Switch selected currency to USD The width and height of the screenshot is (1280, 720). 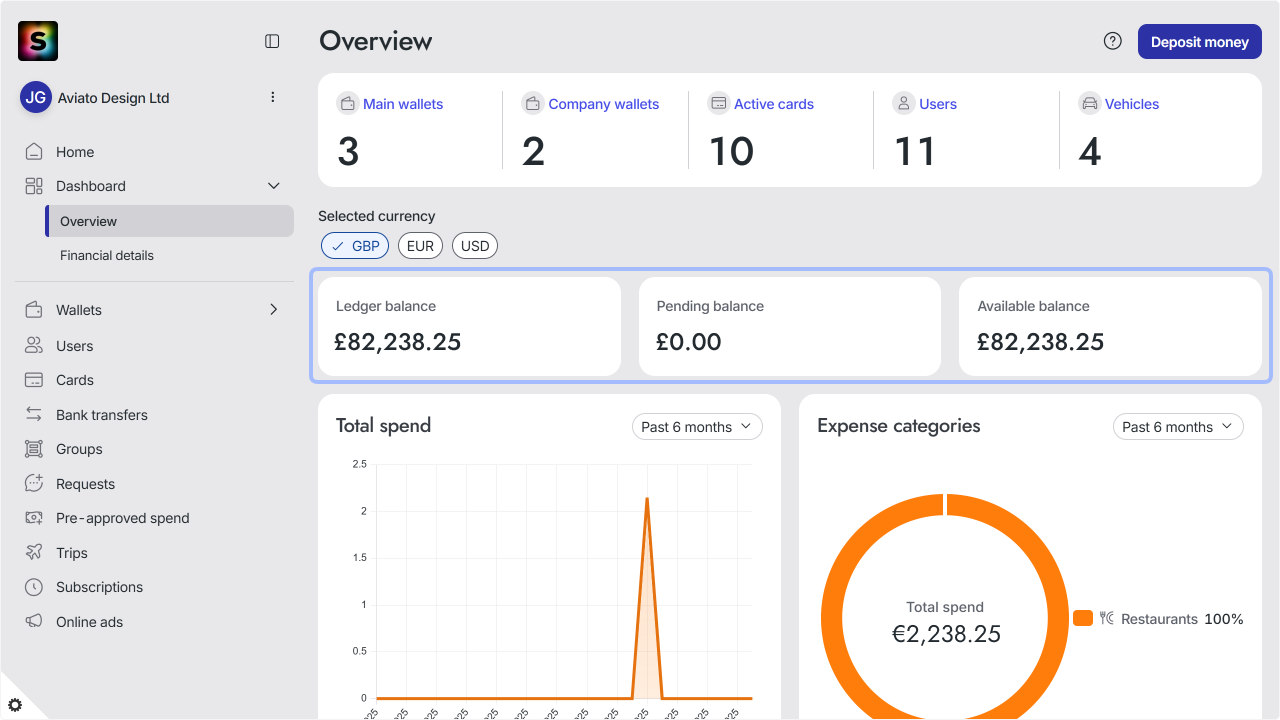[x=475, y=246]
